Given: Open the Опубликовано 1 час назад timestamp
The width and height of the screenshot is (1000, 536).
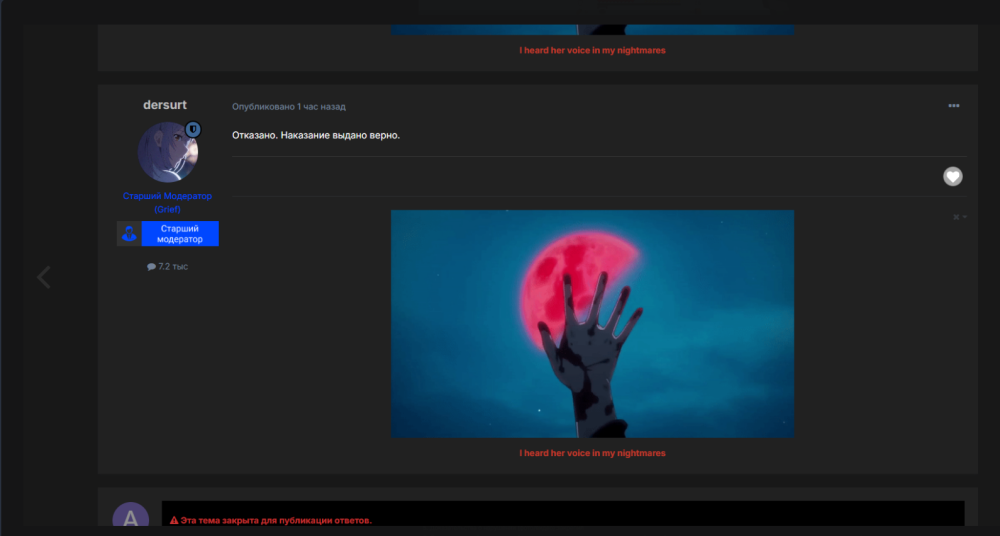Looking at the screenshot, I should tap(289, 107).
